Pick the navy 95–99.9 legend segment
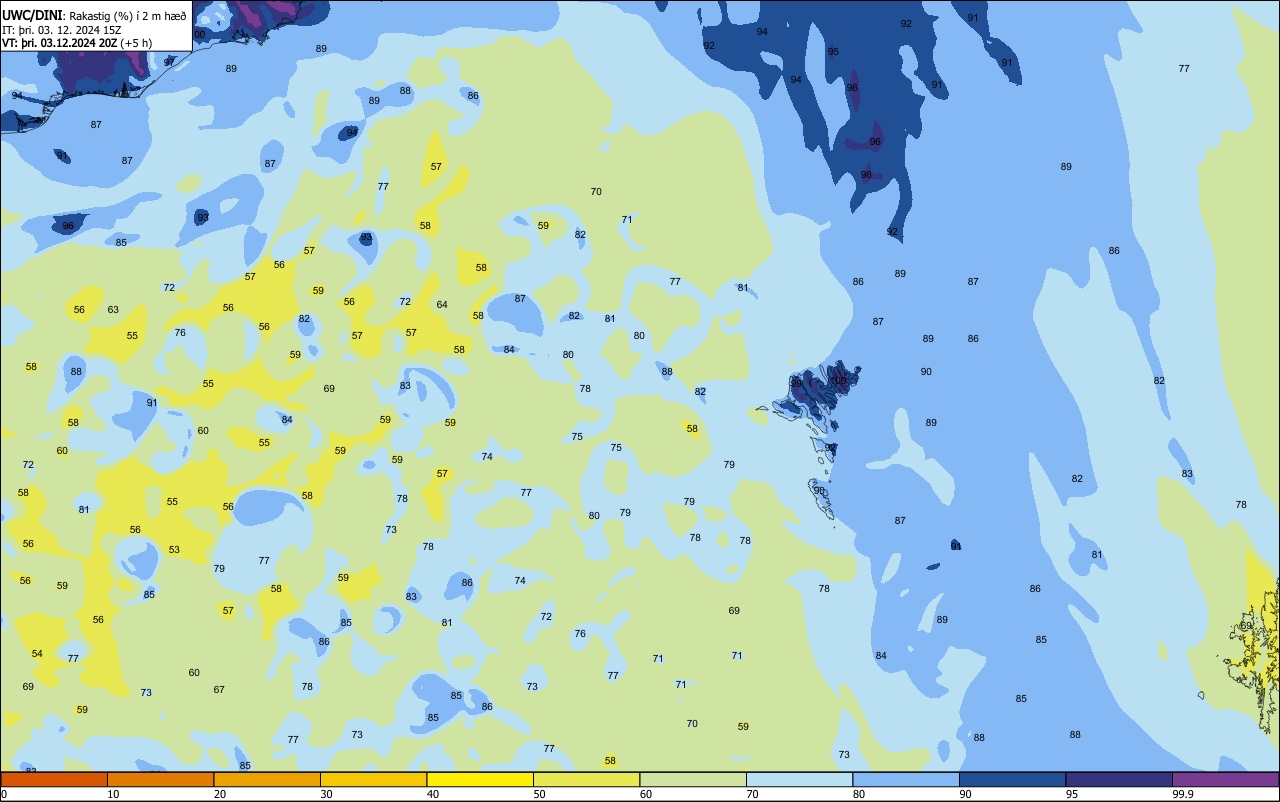 click(1119, 779)
